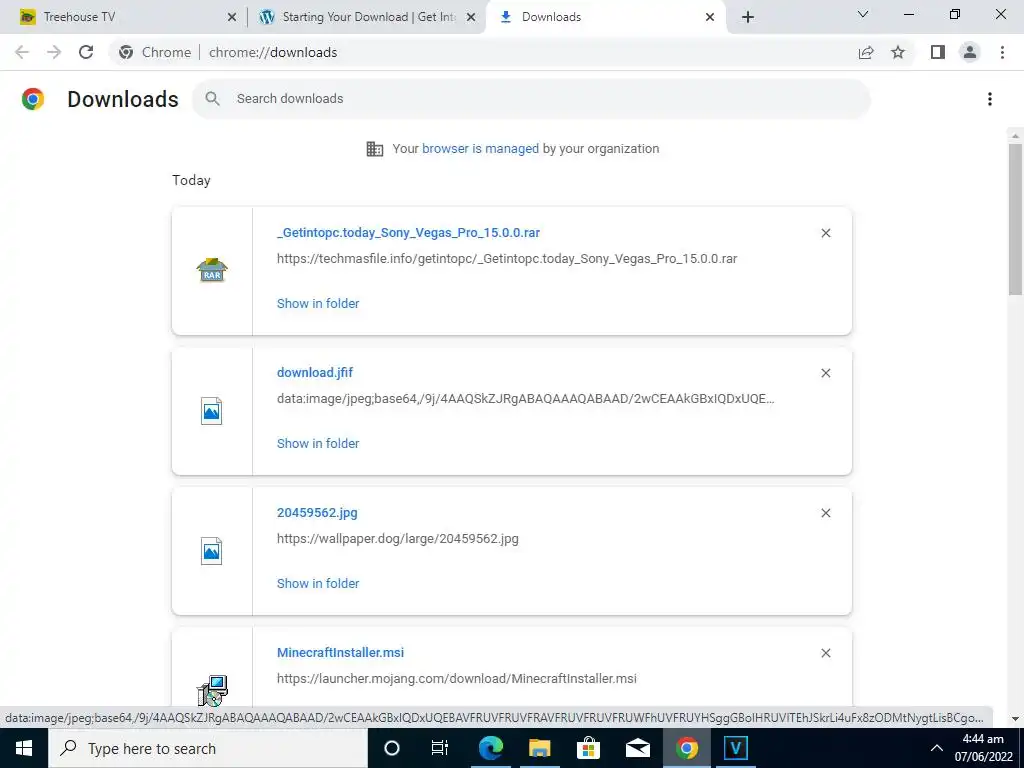The height and width of the screenshot is (768, 1024).
Task: Open the Mail app from the taskbar
Action: point(638,748)
